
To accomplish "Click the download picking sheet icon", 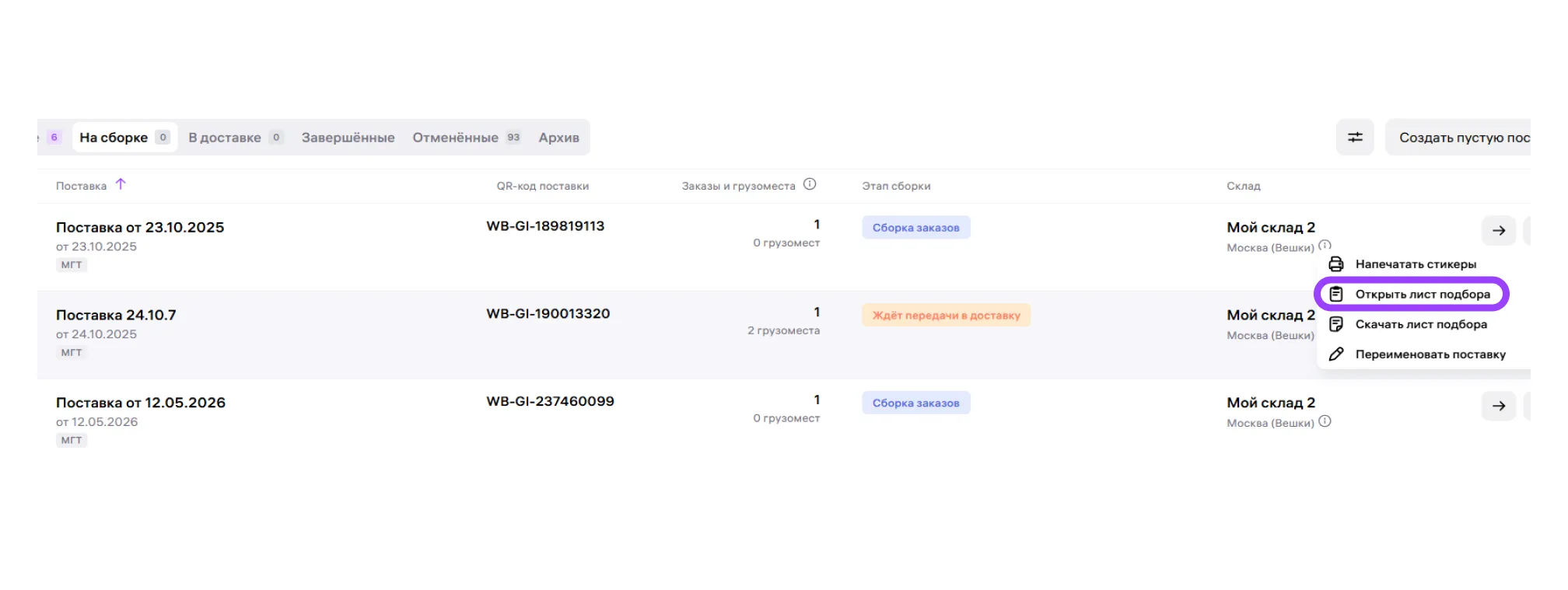I will pos(1336,324).
